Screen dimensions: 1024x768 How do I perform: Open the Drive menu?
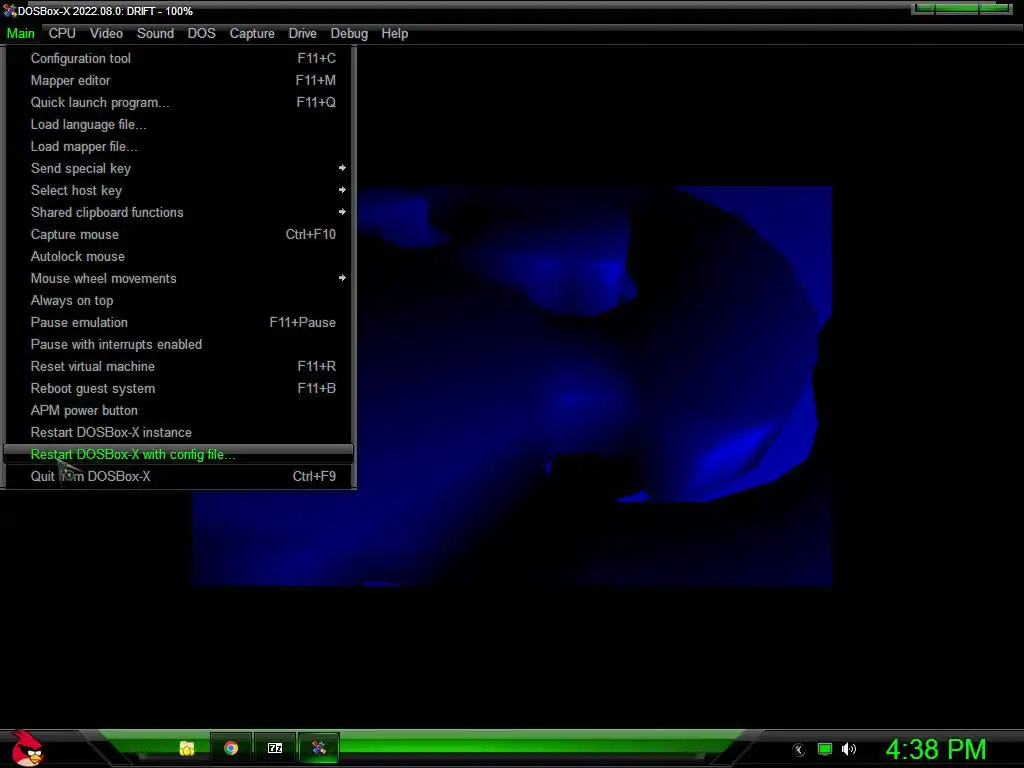(x=302, y=33)
